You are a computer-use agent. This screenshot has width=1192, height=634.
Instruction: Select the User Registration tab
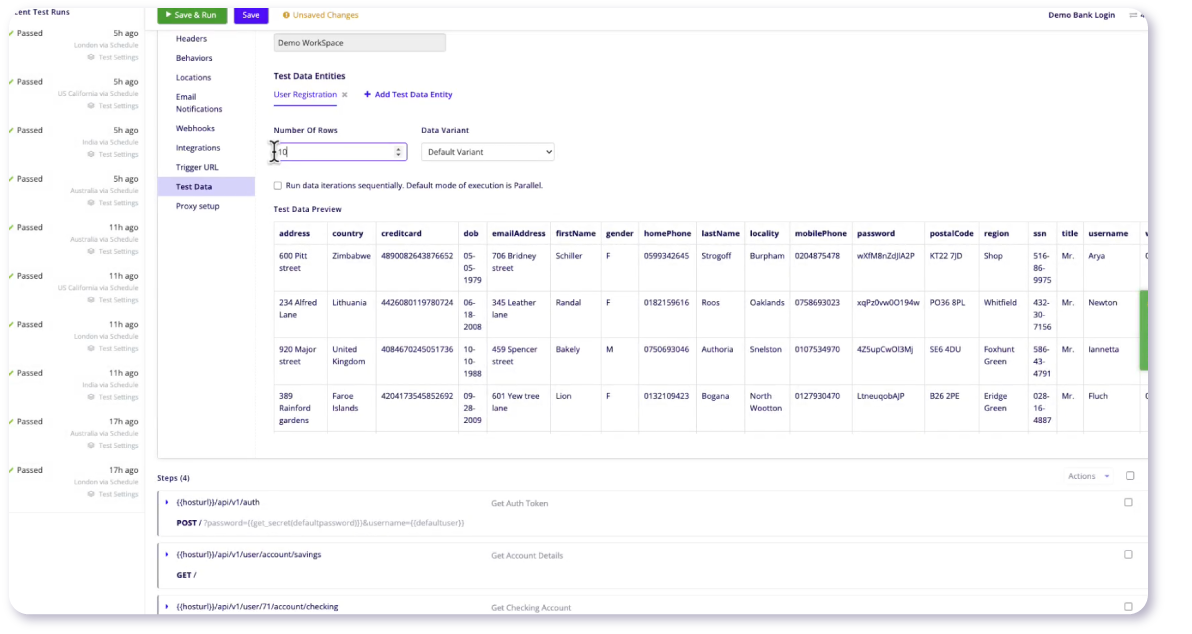[x=305, y=95]
